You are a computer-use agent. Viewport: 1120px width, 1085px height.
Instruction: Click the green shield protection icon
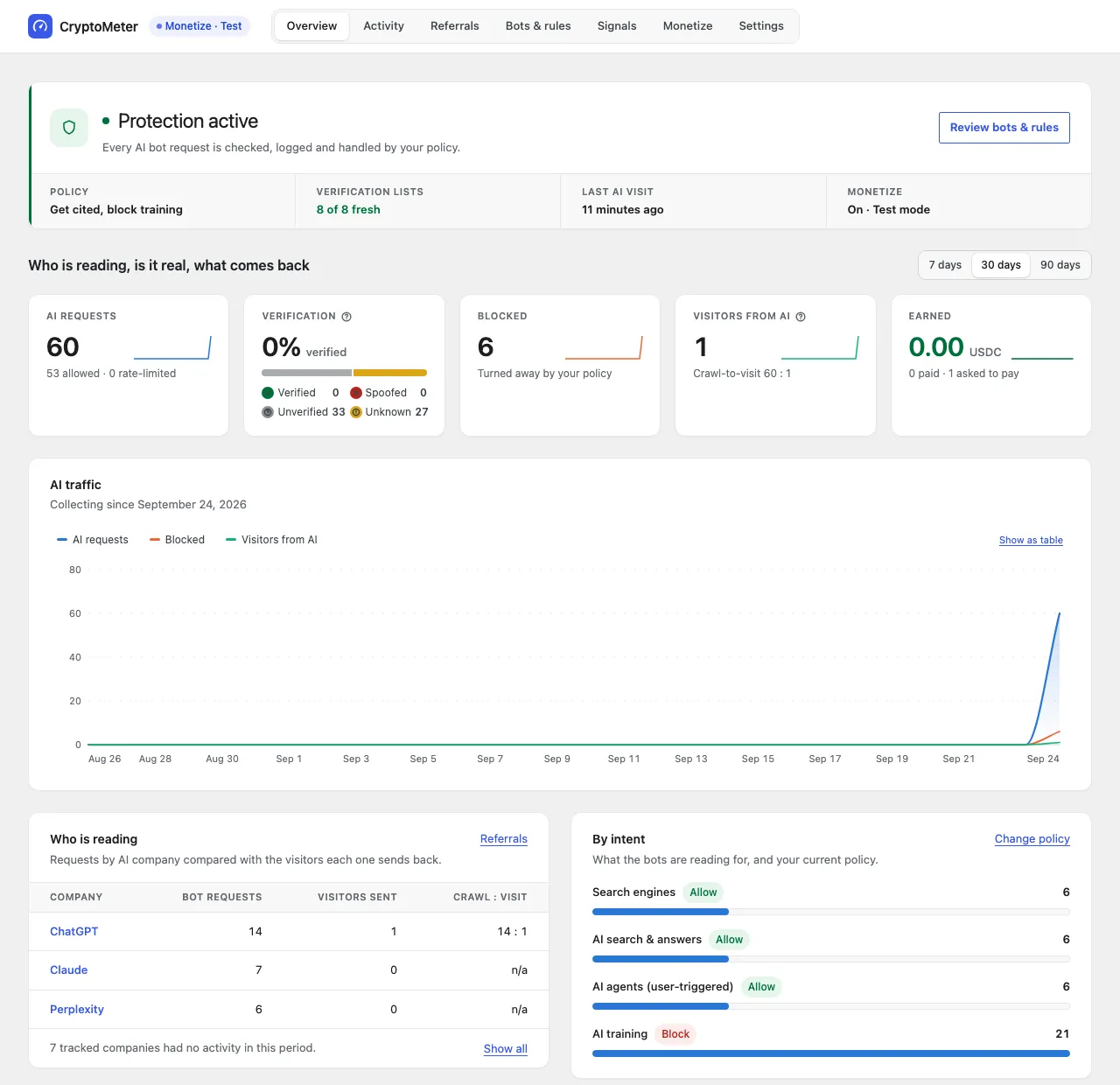[69, 128]
